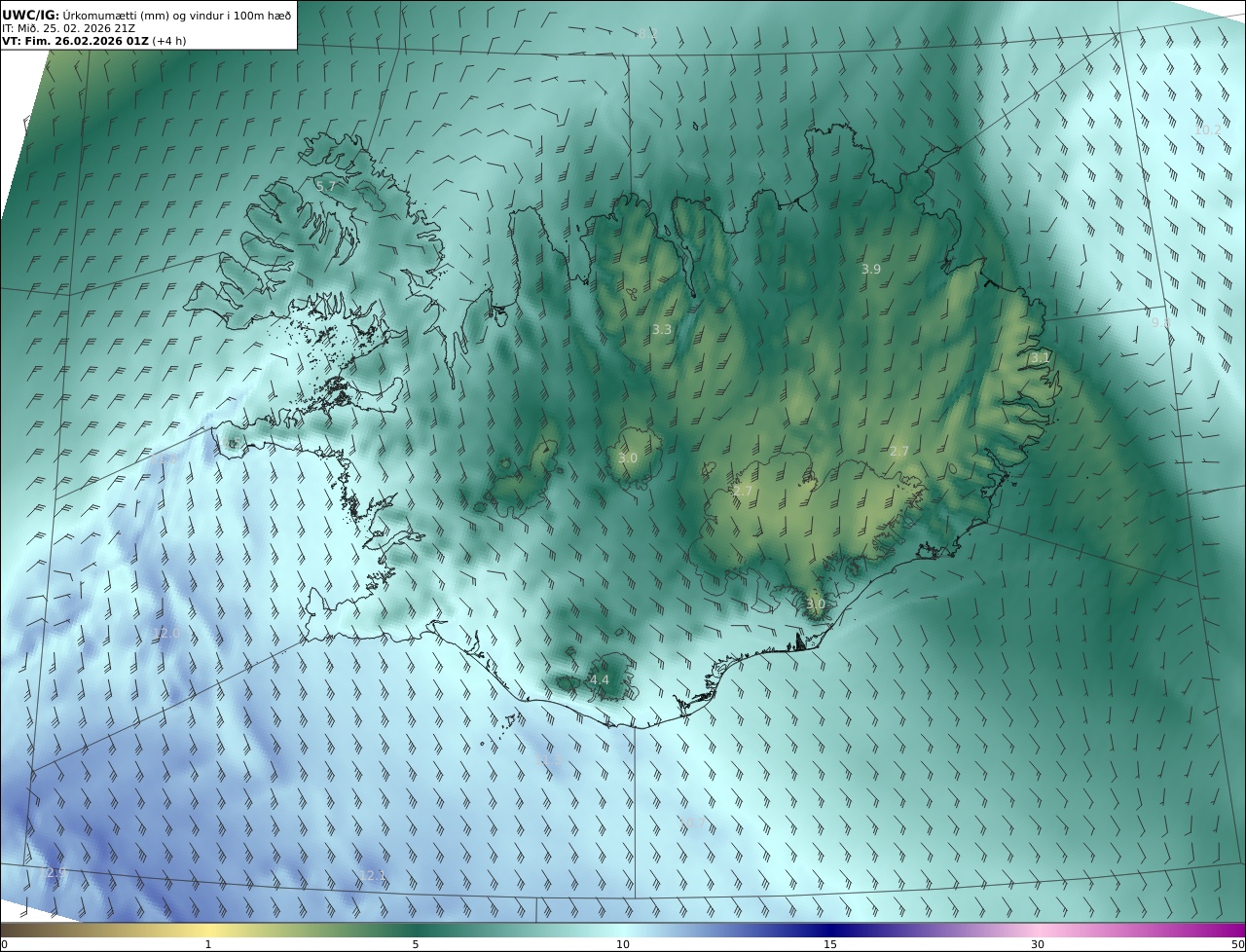The width and height of the screenshot is (1246, 952).
Task: Click the 10.2 value label offshore northeast
Action: click(1207, 129)
